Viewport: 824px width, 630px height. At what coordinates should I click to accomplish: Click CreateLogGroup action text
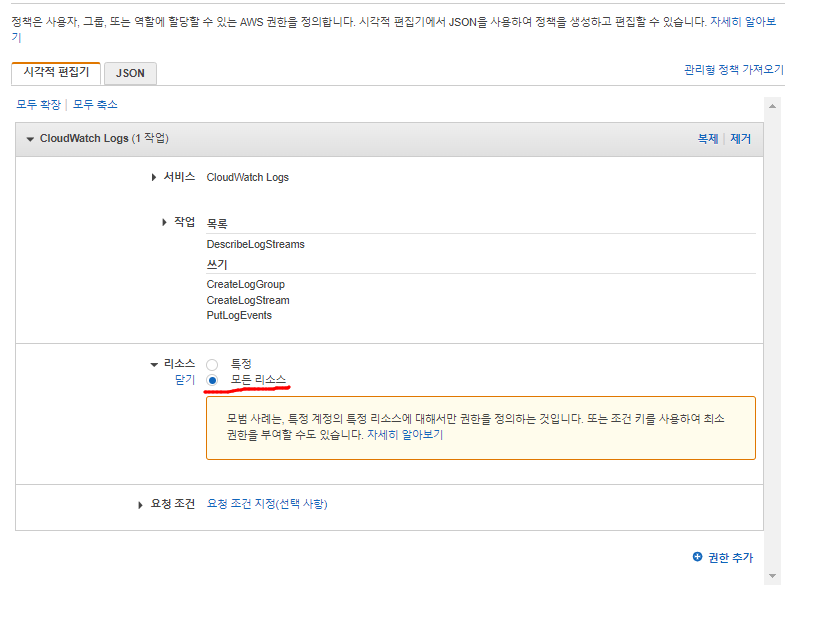coord(245,284)
